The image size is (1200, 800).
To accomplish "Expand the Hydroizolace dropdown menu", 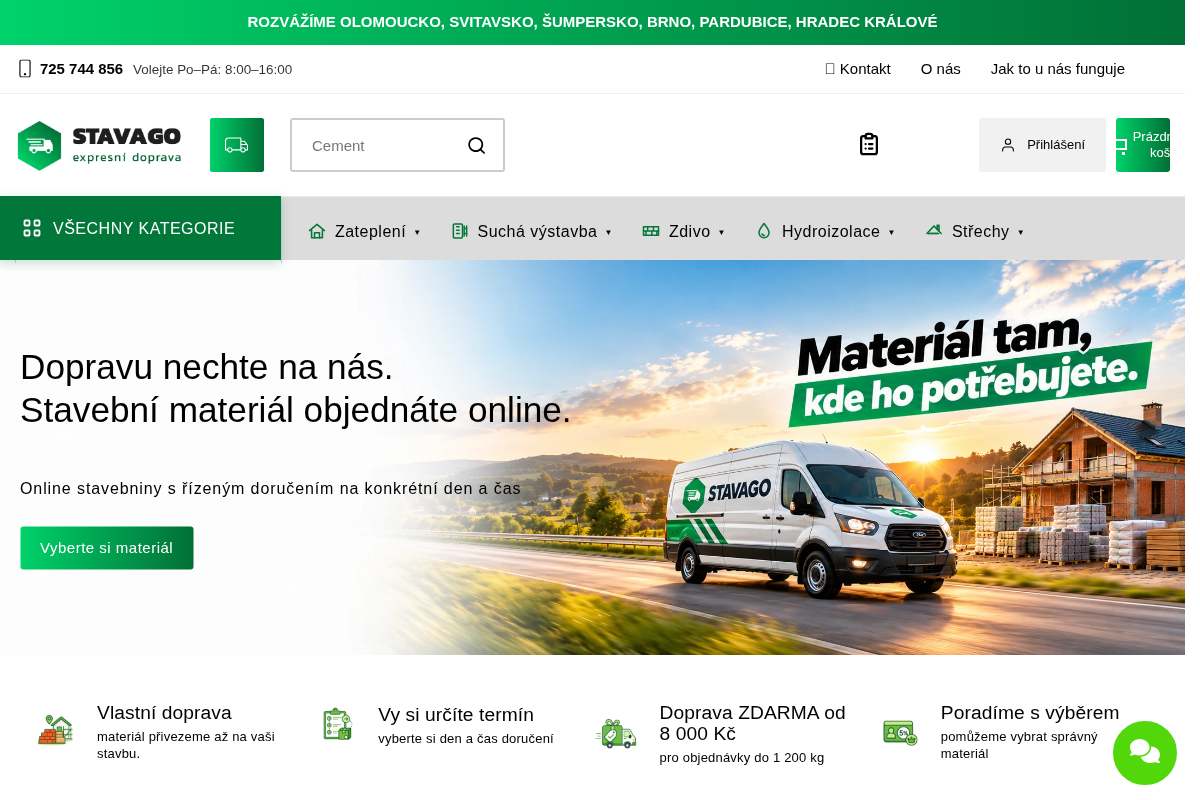I will click(x=825, y=231).
